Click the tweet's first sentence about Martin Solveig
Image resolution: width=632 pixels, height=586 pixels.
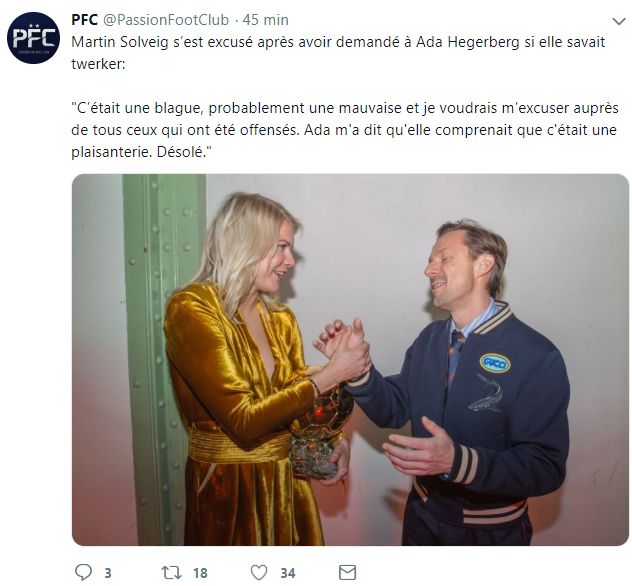[x=338, y=53]
